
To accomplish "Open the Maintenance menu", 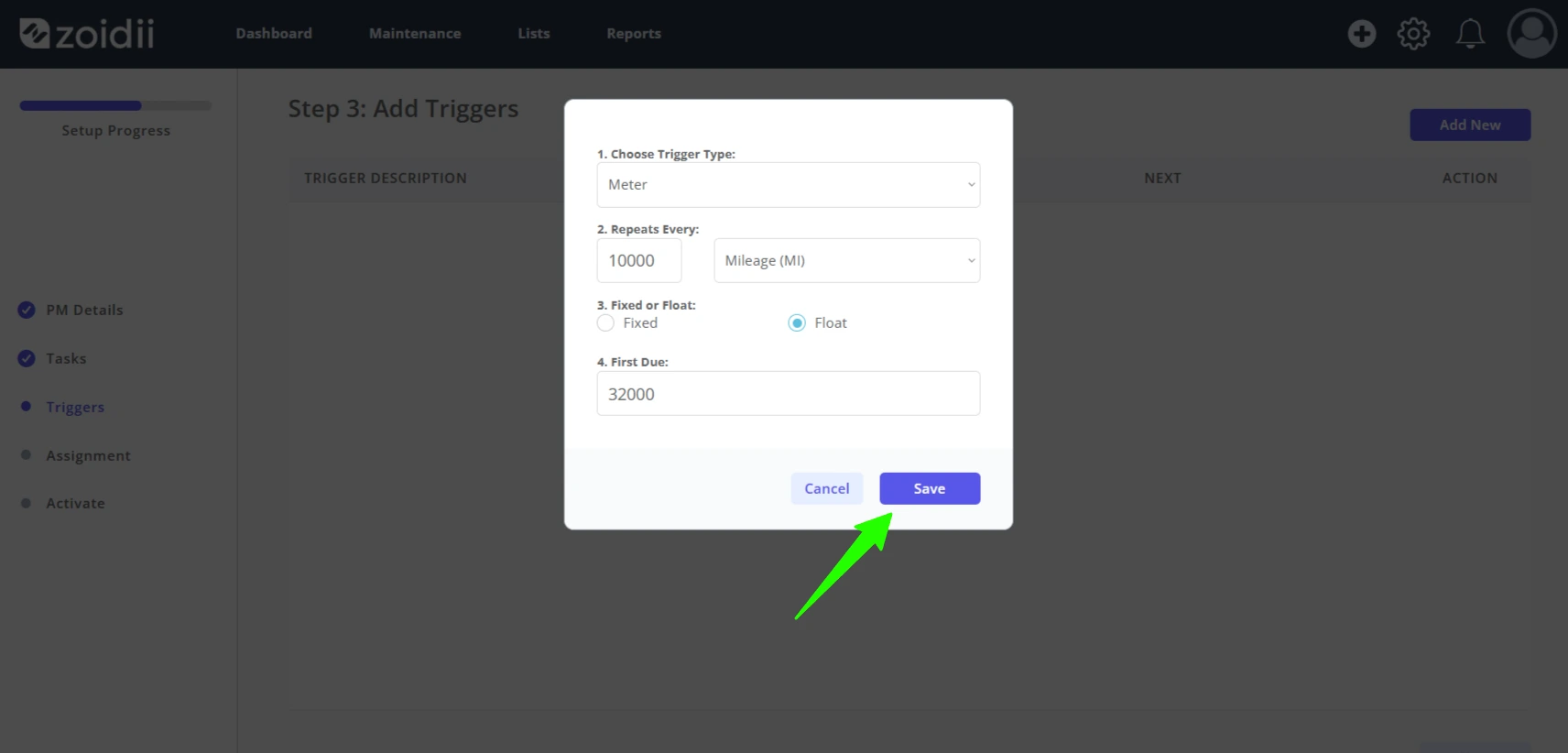I will click(x=415, y=34).
